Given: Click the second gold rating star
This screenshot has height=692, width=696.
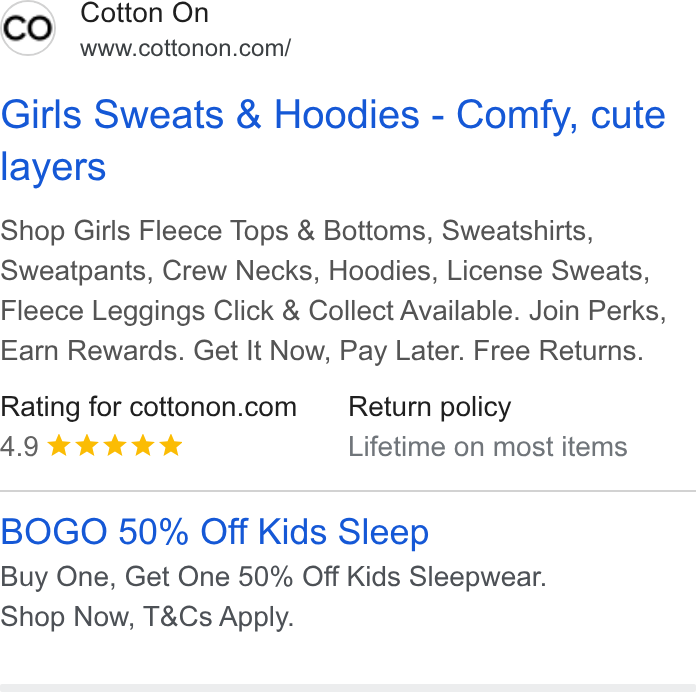Looking at the screenshot, I should point(87,446).
